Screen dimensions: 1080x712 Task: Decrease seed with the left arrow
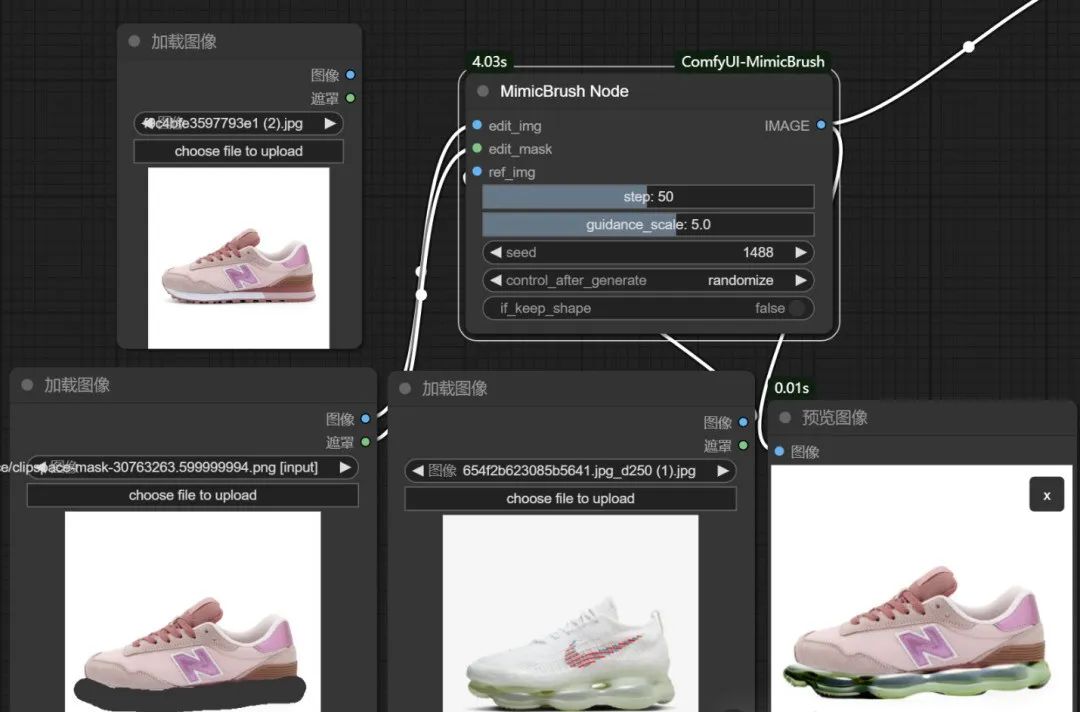coord(495,252)
